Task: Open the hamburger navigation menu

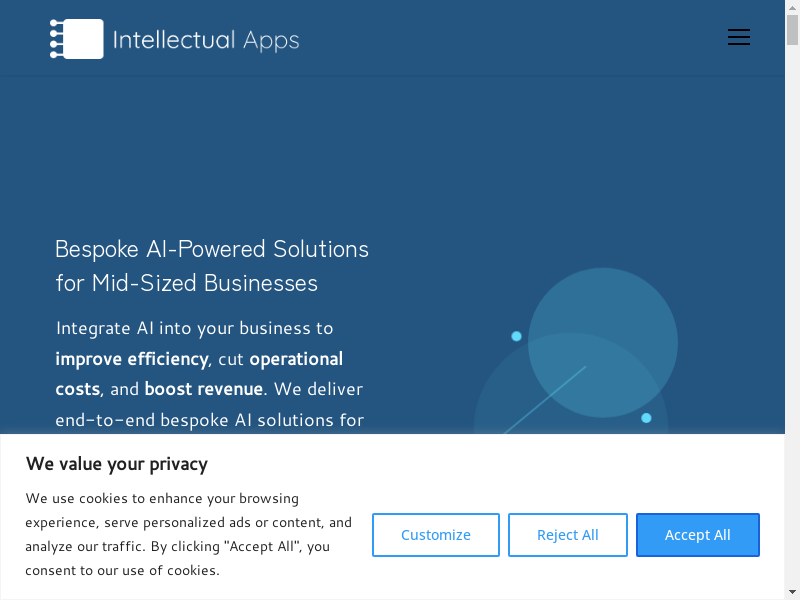Action: click(x=739, y=38)
